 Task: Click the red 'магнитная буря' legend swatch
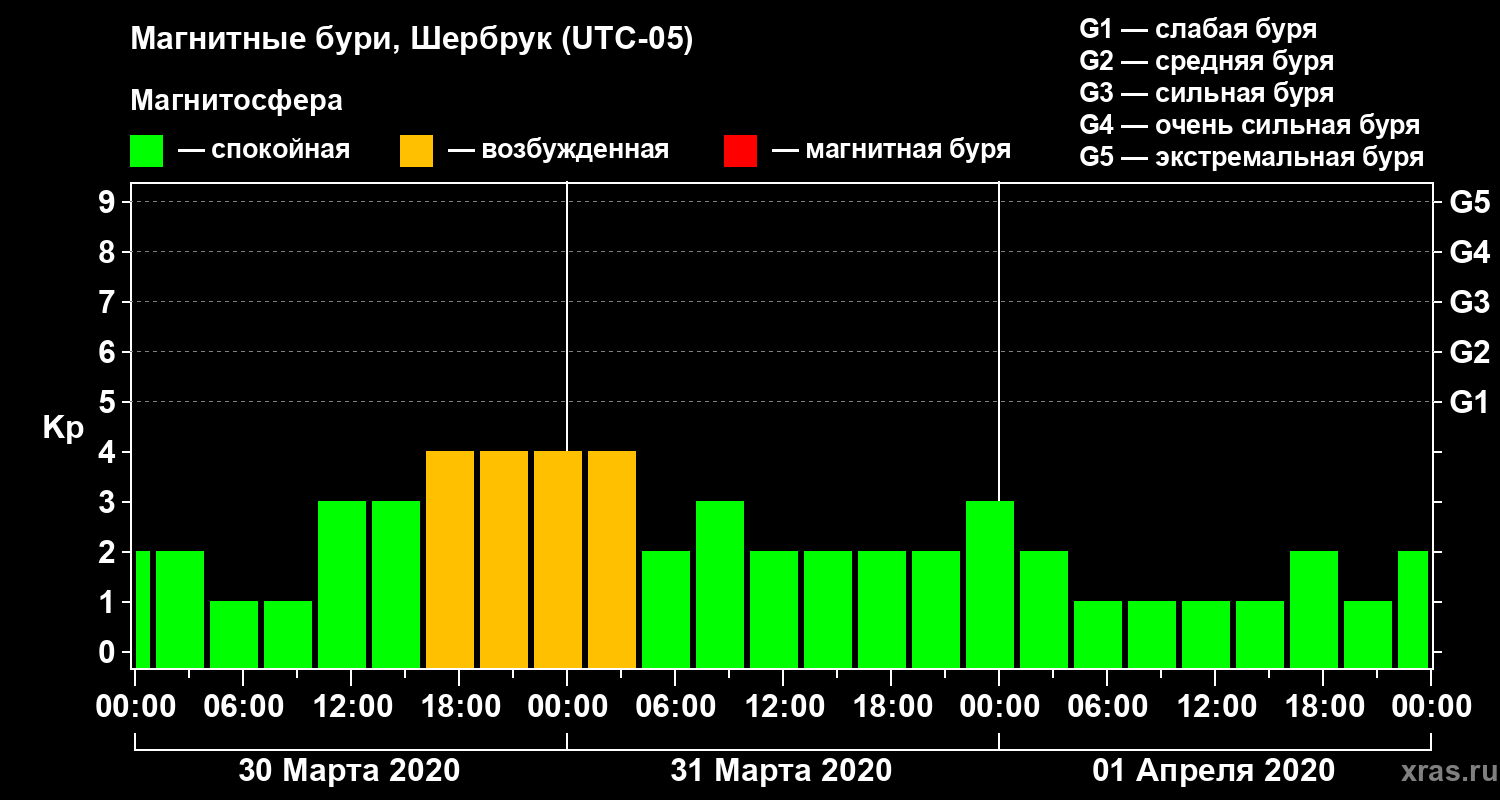pos(740,151)
